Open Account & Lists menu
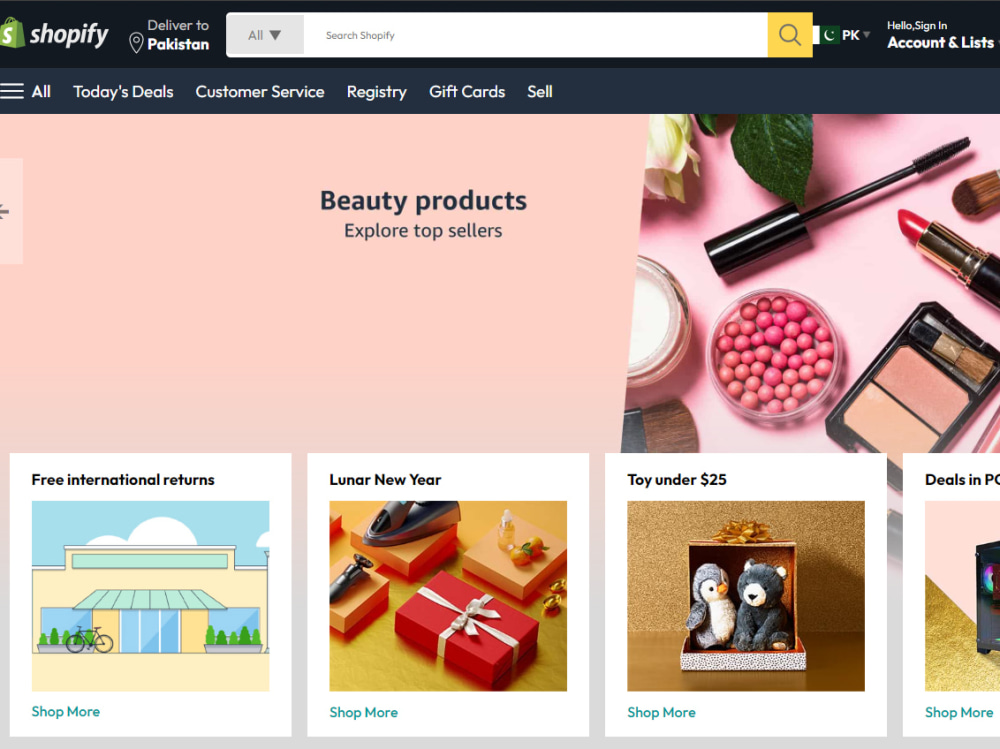Image resolution: width=1000 pixels, height=749 pixels. [940, 43]
